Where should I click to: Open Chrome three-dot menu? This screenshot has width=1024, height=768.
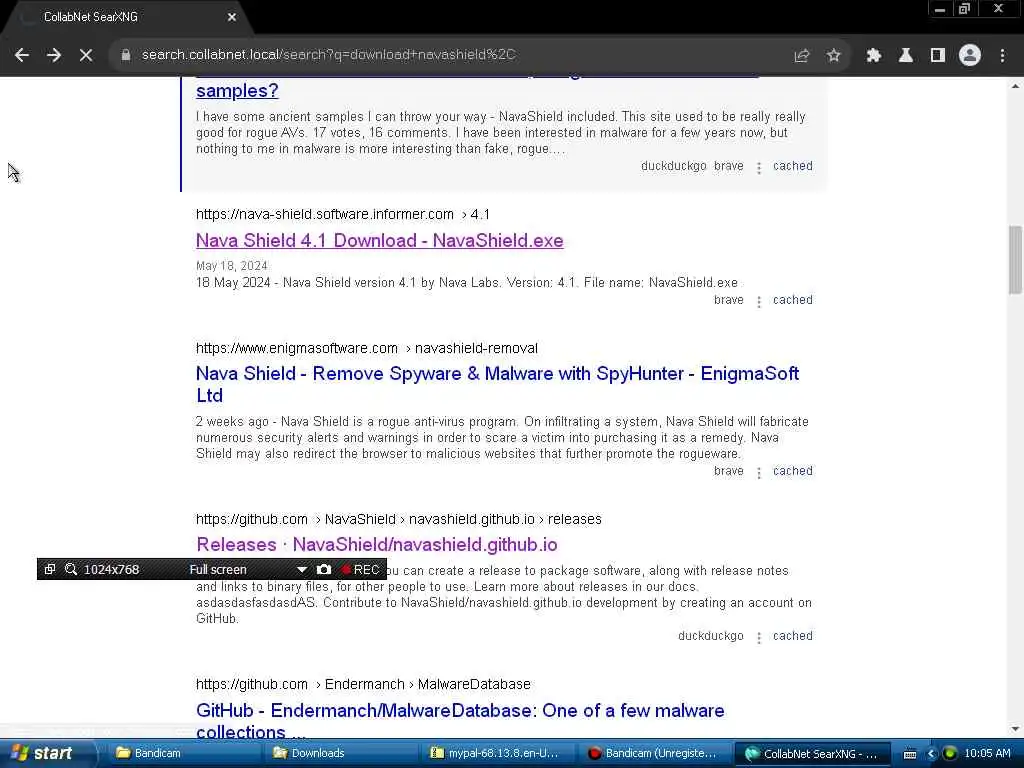point(1002,56)
